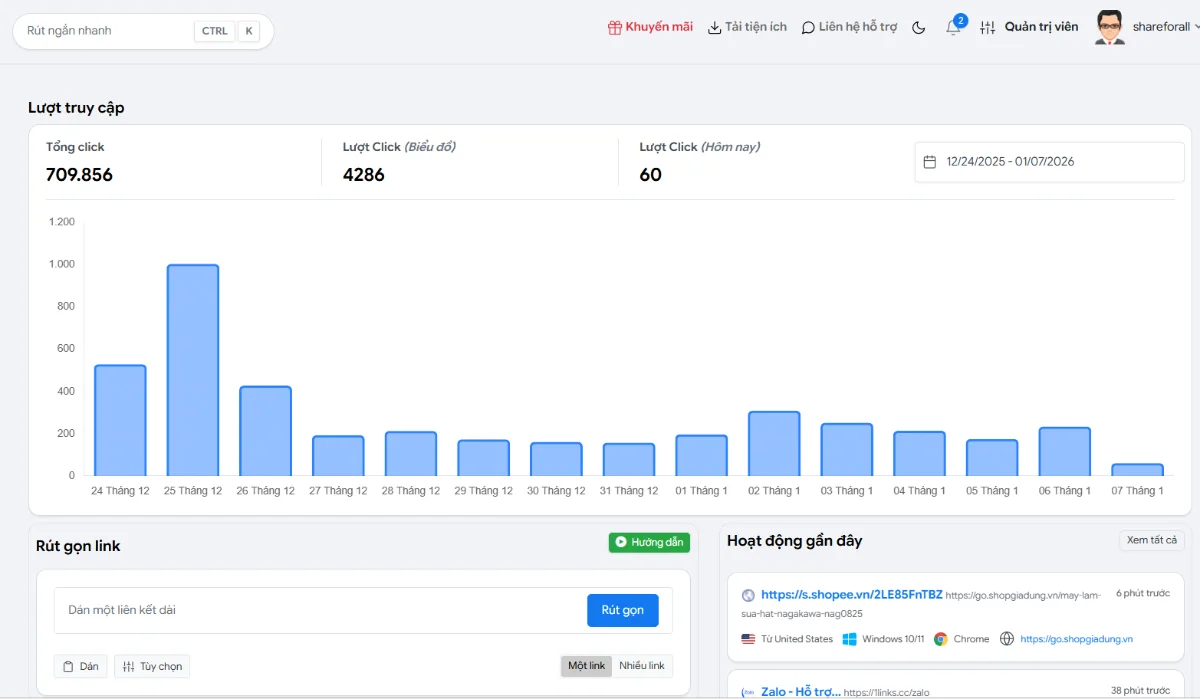Open notifications via the bell icon
1200x699 pixels.
(x=952, y=30)
